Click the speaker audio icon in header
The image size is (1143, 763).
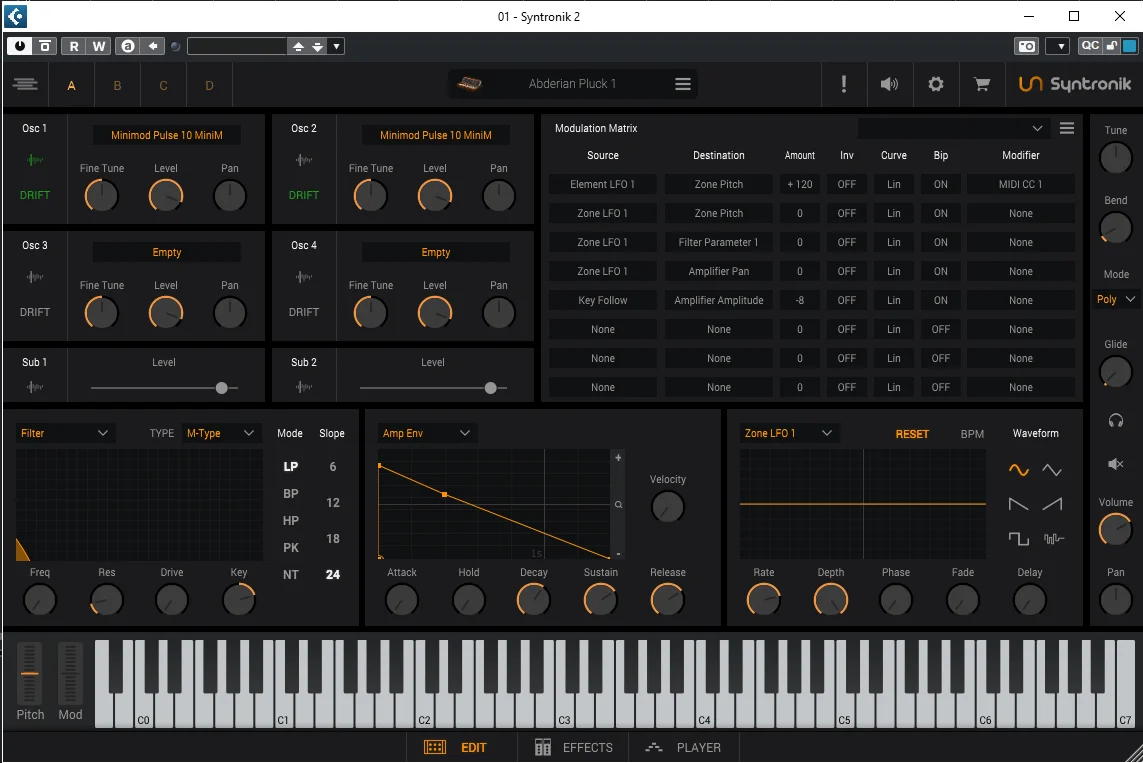(x=889, y=84)
